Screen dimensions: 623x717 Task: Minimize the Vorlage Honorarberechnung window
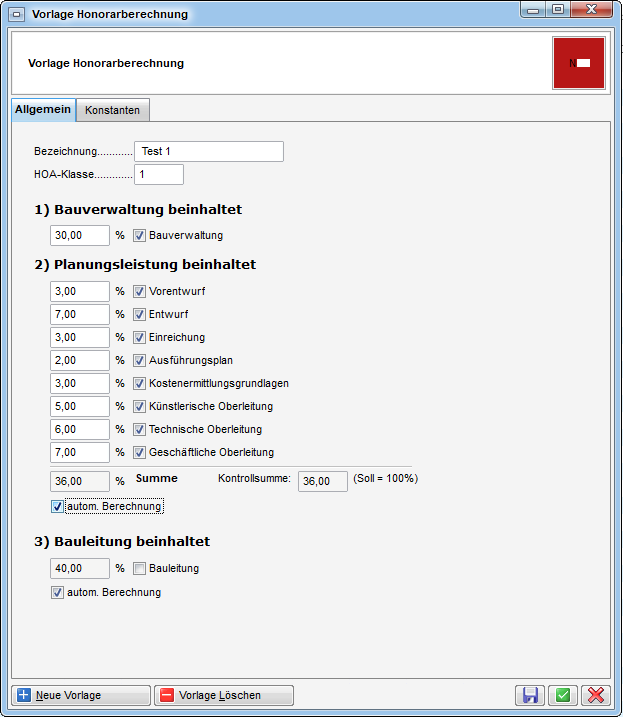[x=533, y=10]
